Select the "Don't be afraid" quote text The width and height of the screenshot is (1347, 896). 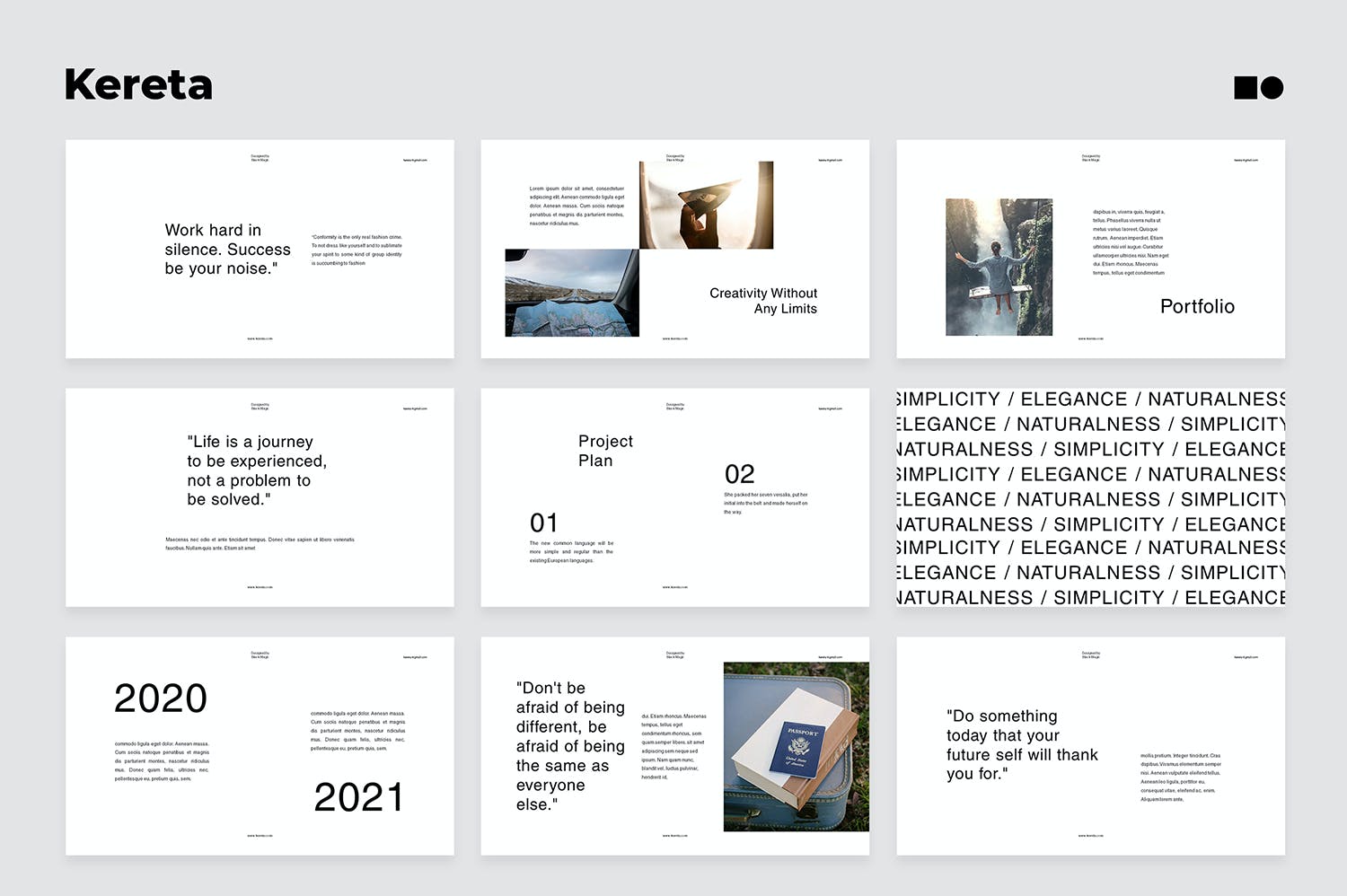[x=569, y=746]
